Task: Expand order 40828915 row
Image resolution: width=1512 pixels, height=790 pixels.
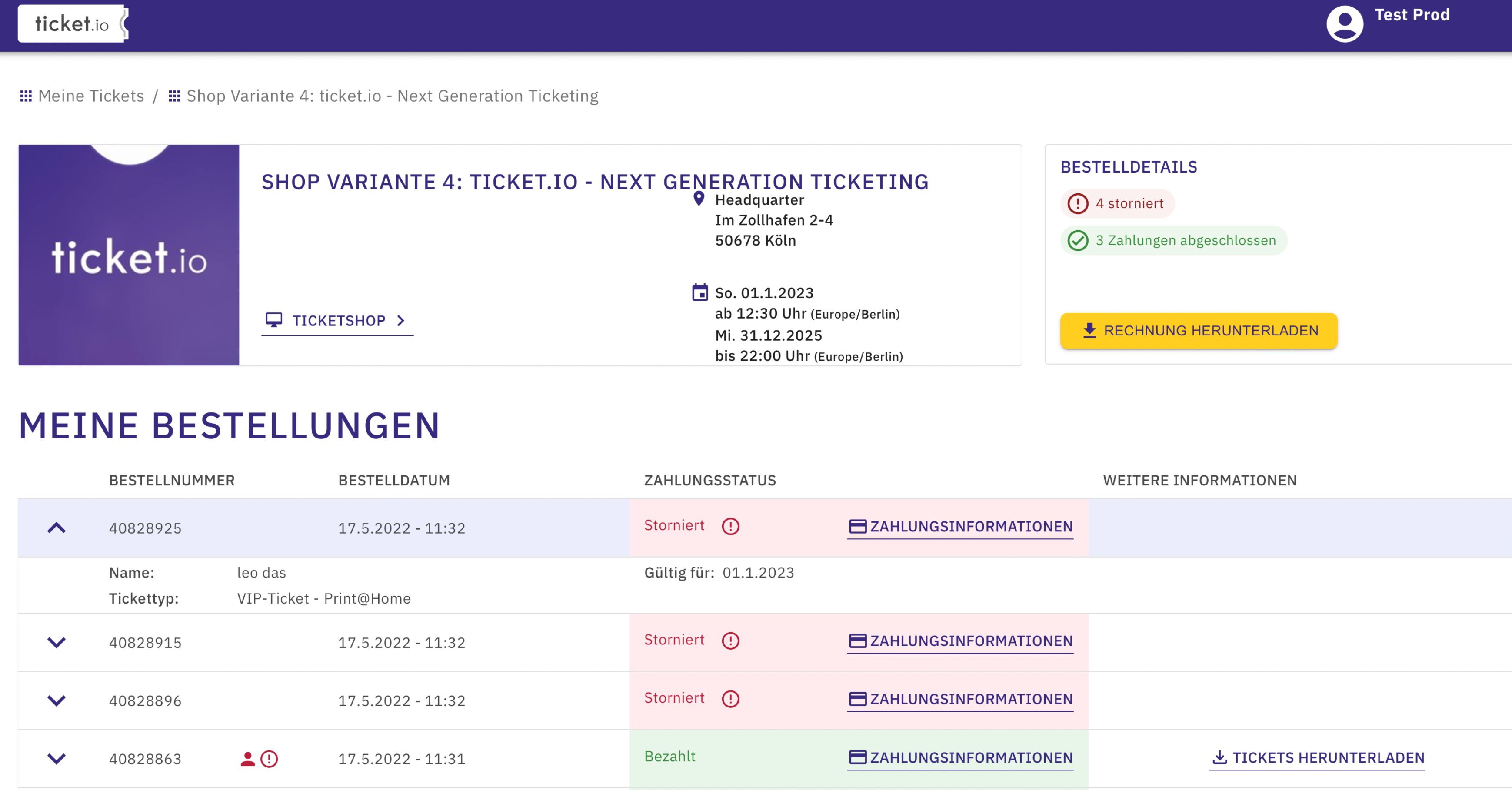Action: (x=57, y=642)
